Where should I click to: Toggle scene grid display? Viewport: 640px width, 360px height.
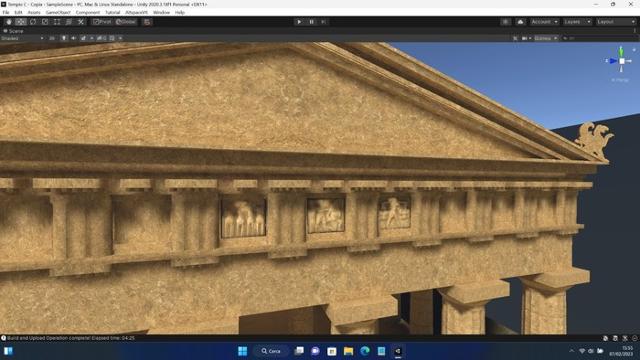click(112, 38)
